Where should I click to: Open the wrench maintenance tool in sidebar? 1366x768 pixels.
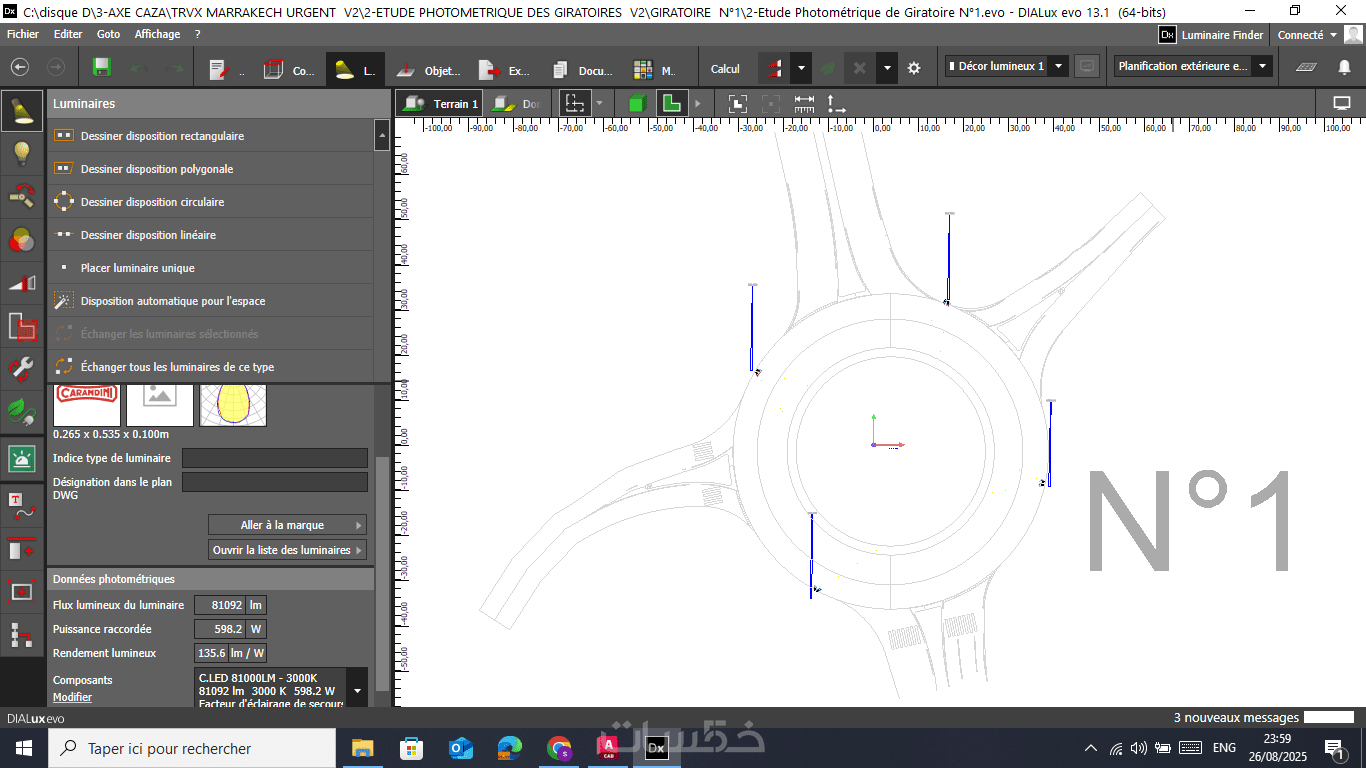tap(22, 368)
